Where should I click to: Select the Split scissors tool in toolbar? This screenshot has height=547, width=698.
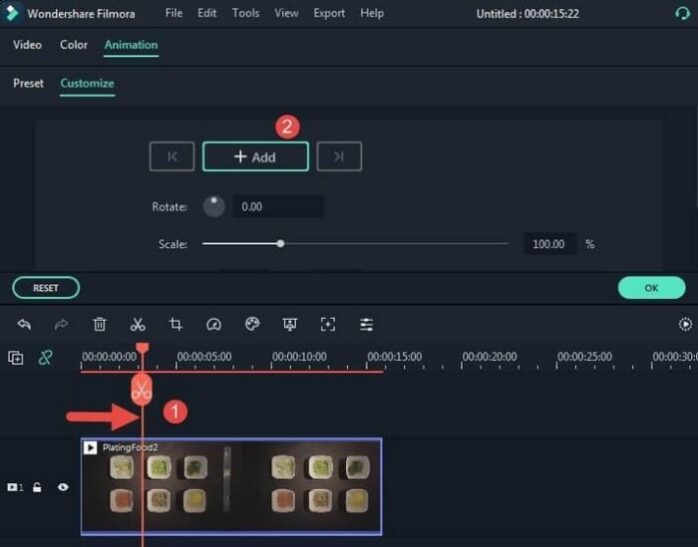138,324
